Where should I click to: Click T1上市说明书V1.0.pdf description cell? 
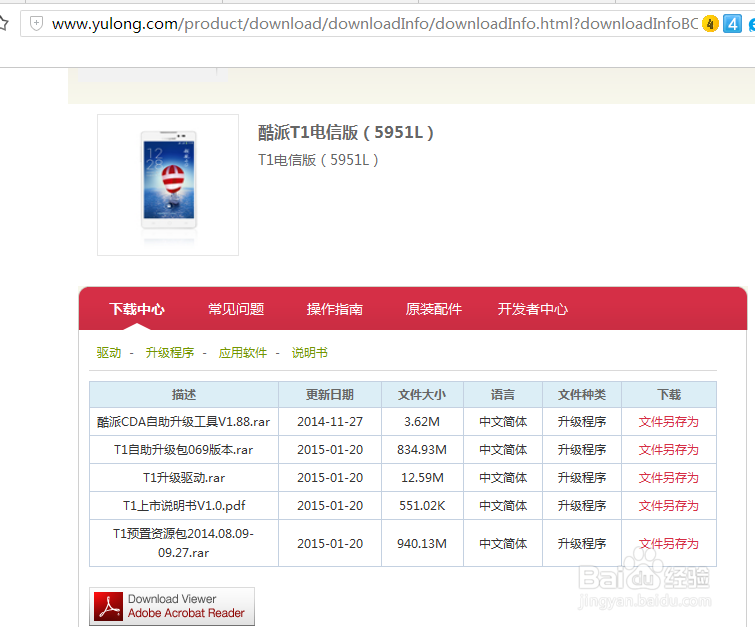[184, 506]
